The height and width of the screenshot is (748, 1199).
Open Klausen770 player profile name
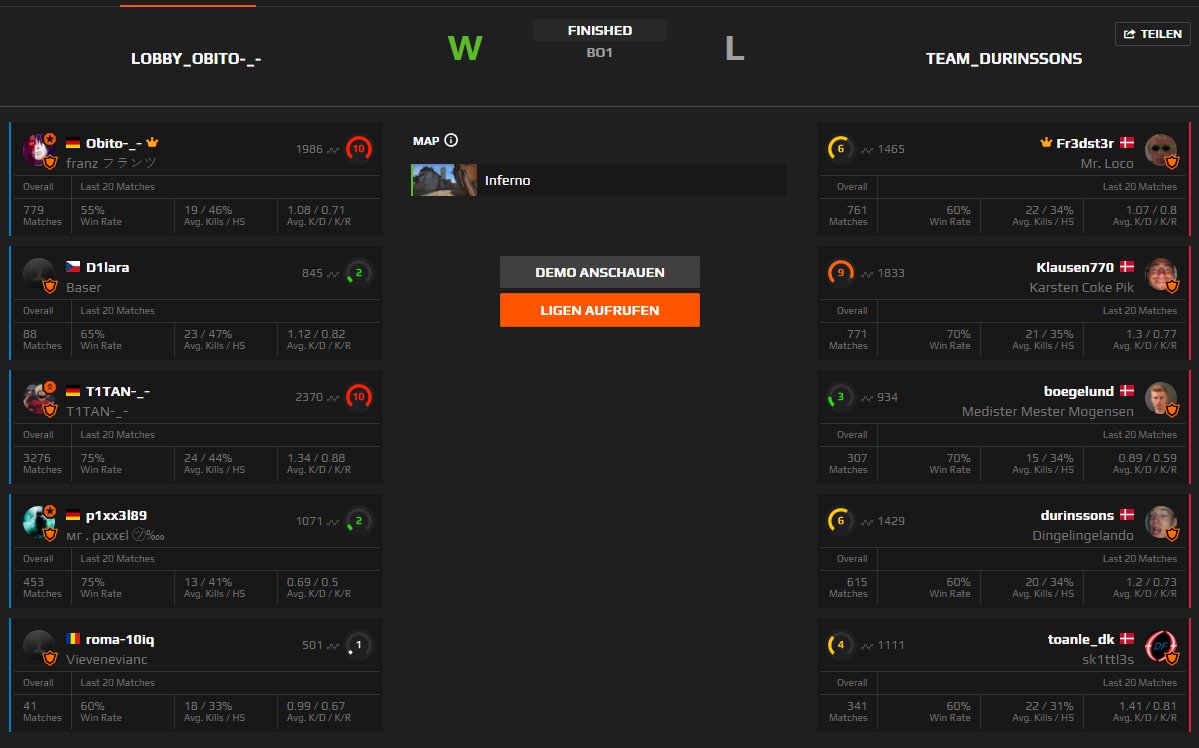[x=1075, y=267]
